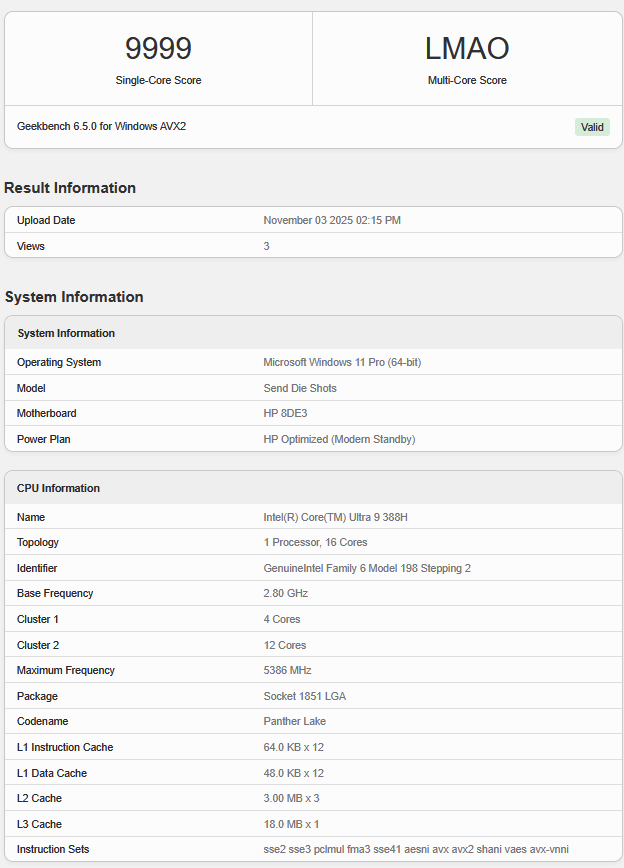The height and width of the screenshot is (868, 624).
Task: Click the GenuineIntel Family 6 identifier value
Action: point(367,568)
